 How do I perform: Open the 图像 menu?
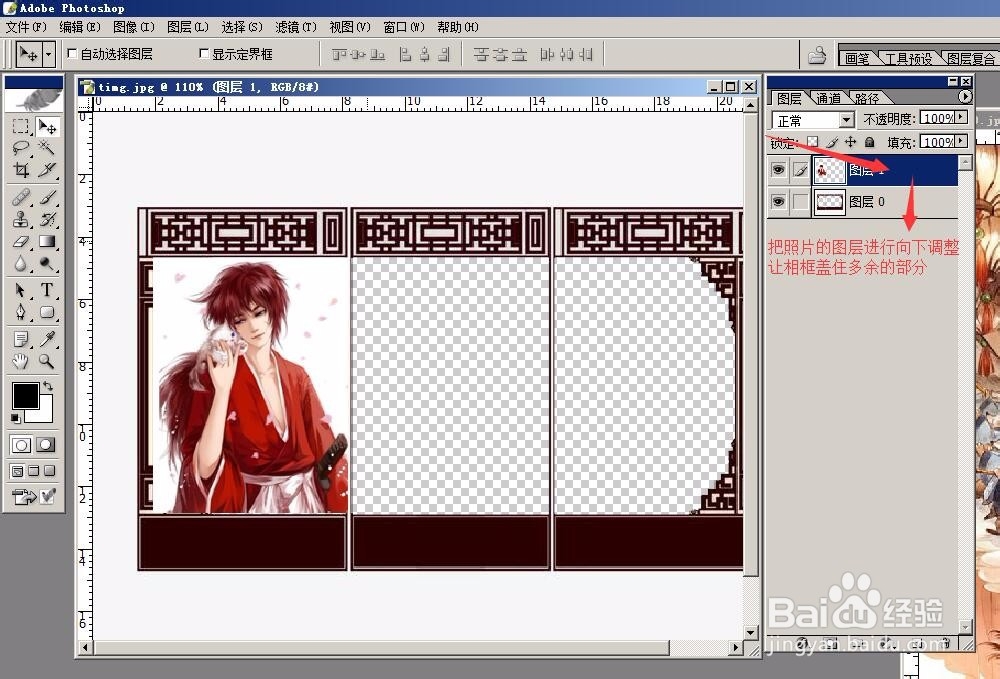coord(133,27)
